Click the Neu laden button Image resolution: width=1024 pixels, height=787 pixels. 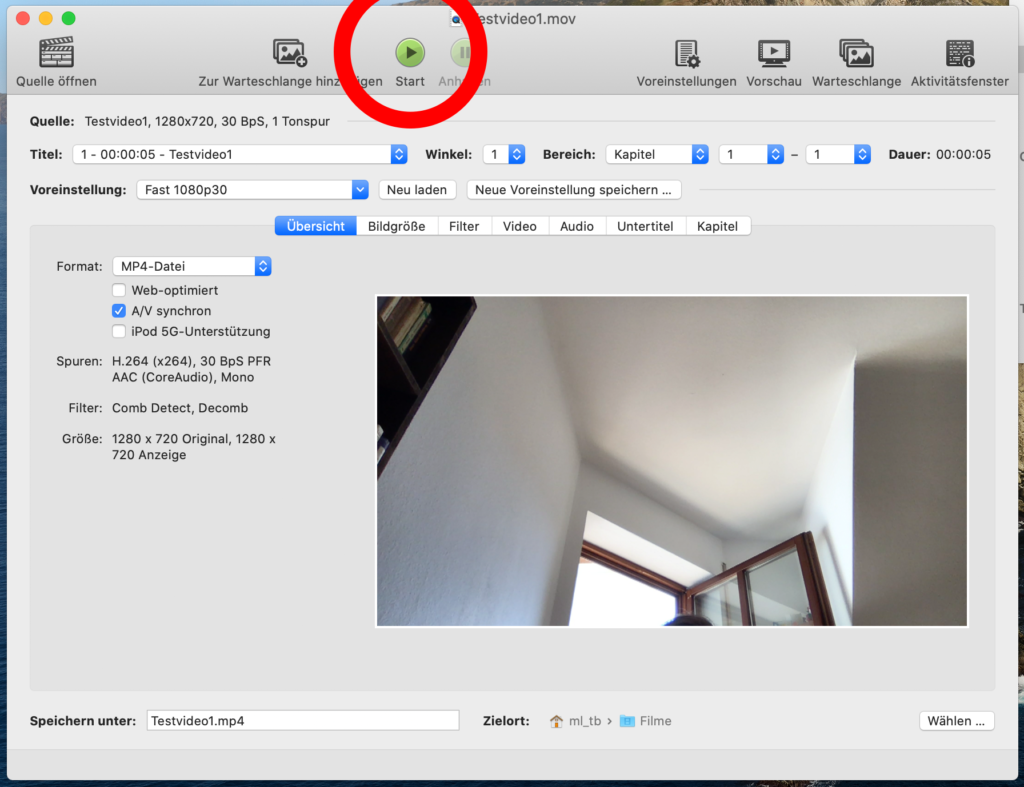tap(417, 190)
